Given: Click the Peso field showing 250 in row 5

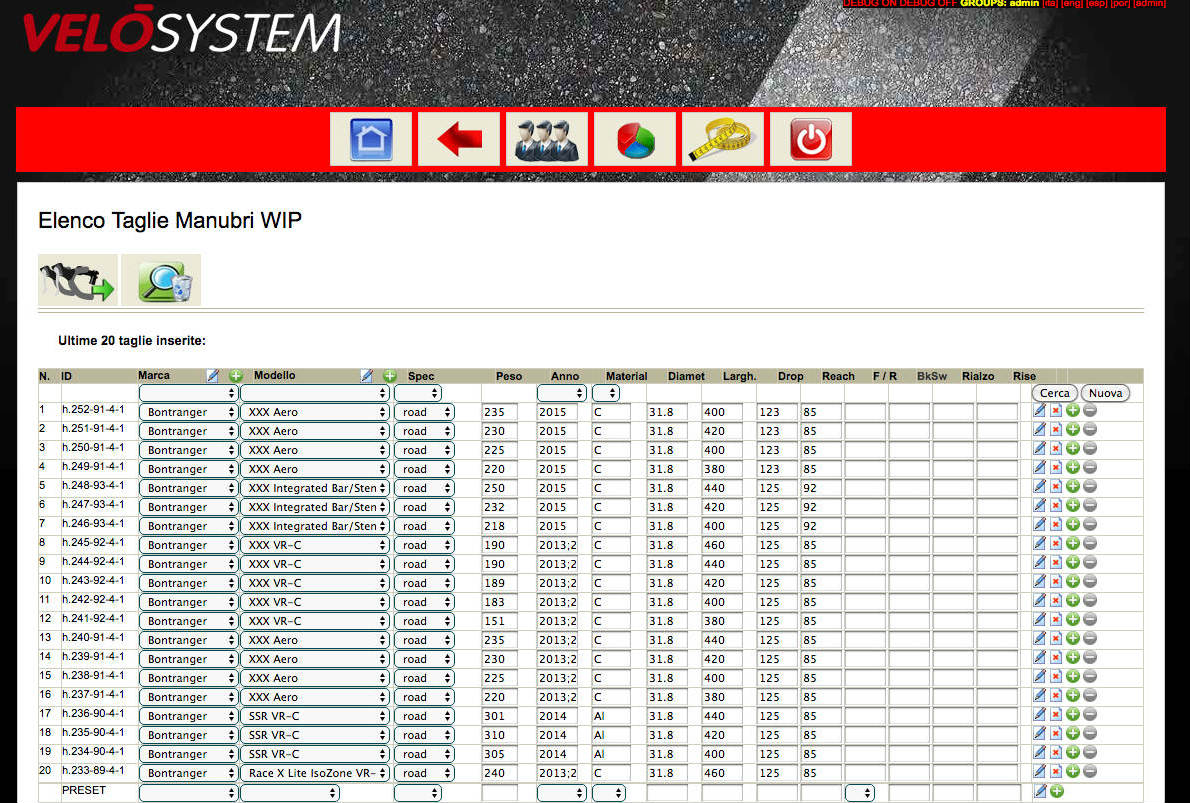Looking at the screenshot, I should (x=499, y=488).
